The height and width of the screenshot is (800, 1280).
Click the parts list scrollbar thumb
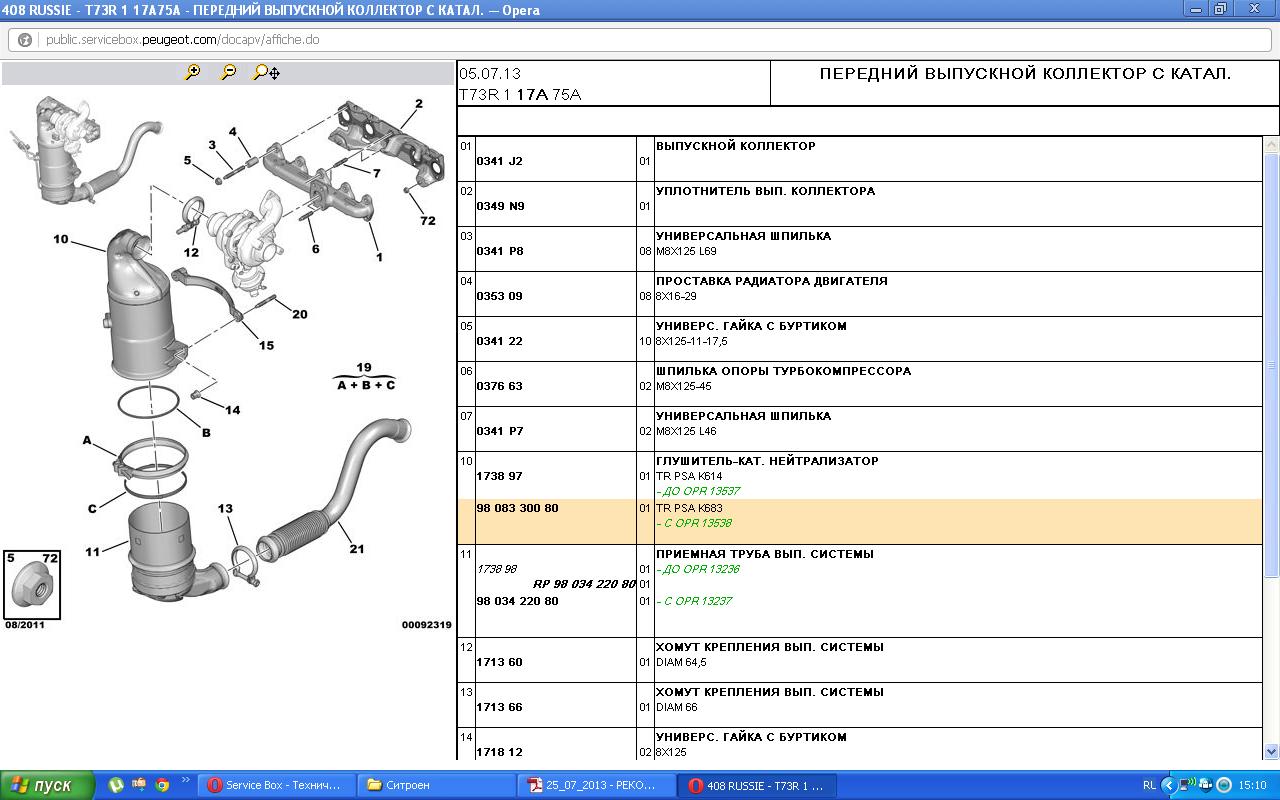point(1272,365)
